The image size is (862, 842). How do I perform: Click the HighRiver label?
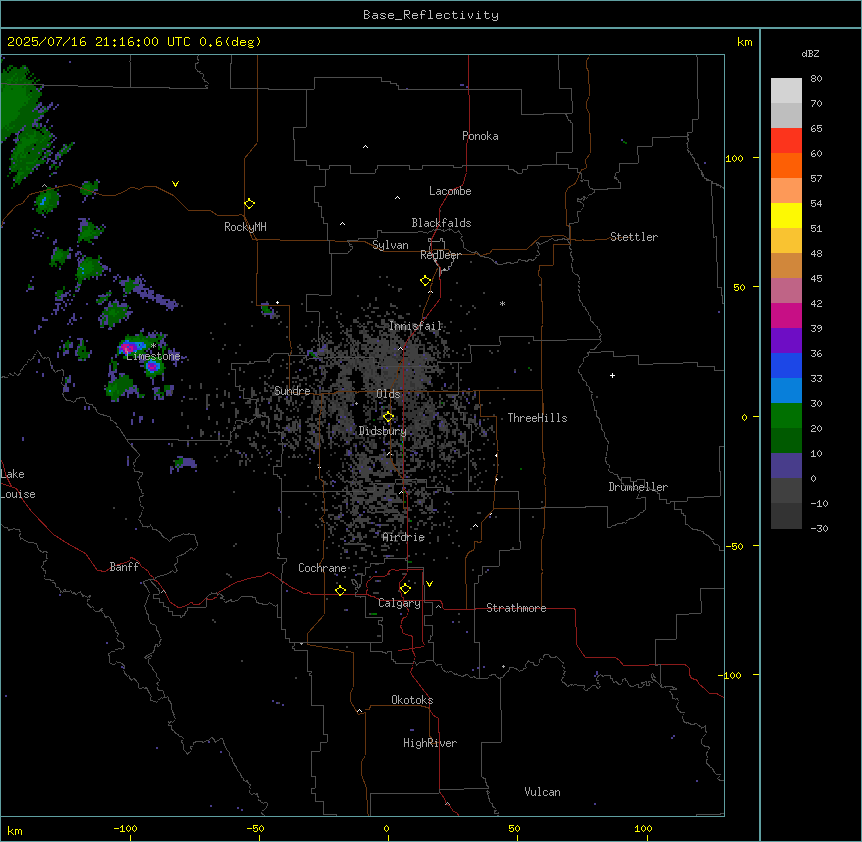429,743
